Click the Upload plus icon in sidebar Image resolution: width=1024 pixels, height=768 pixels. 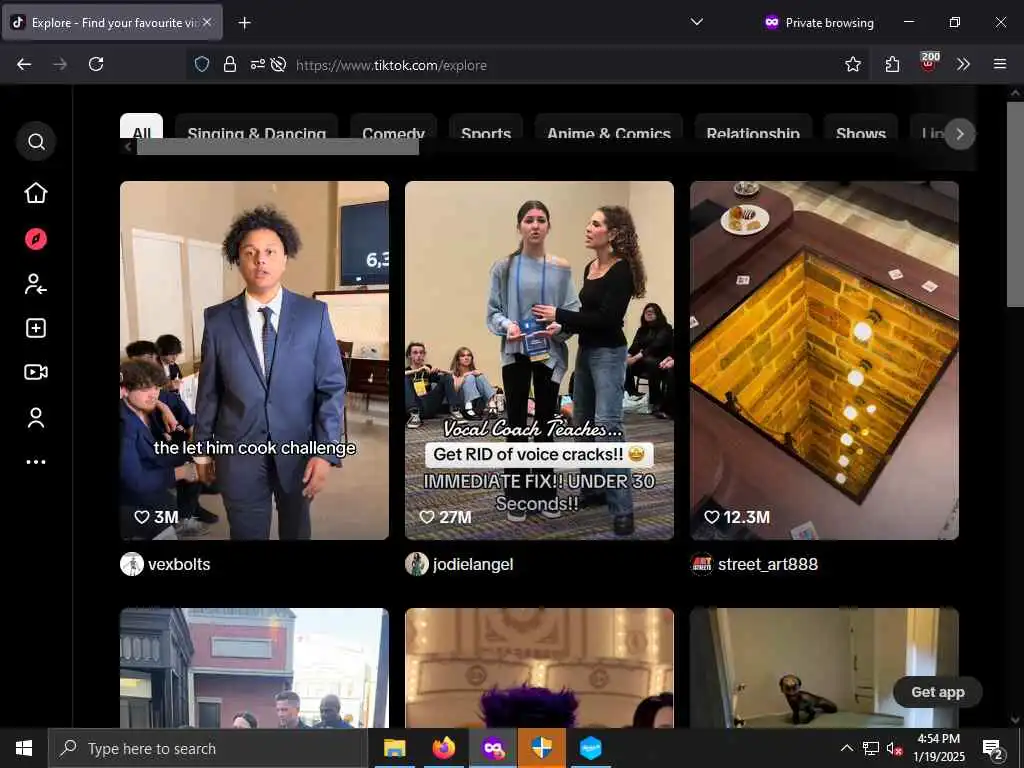[x=36, y=328]
